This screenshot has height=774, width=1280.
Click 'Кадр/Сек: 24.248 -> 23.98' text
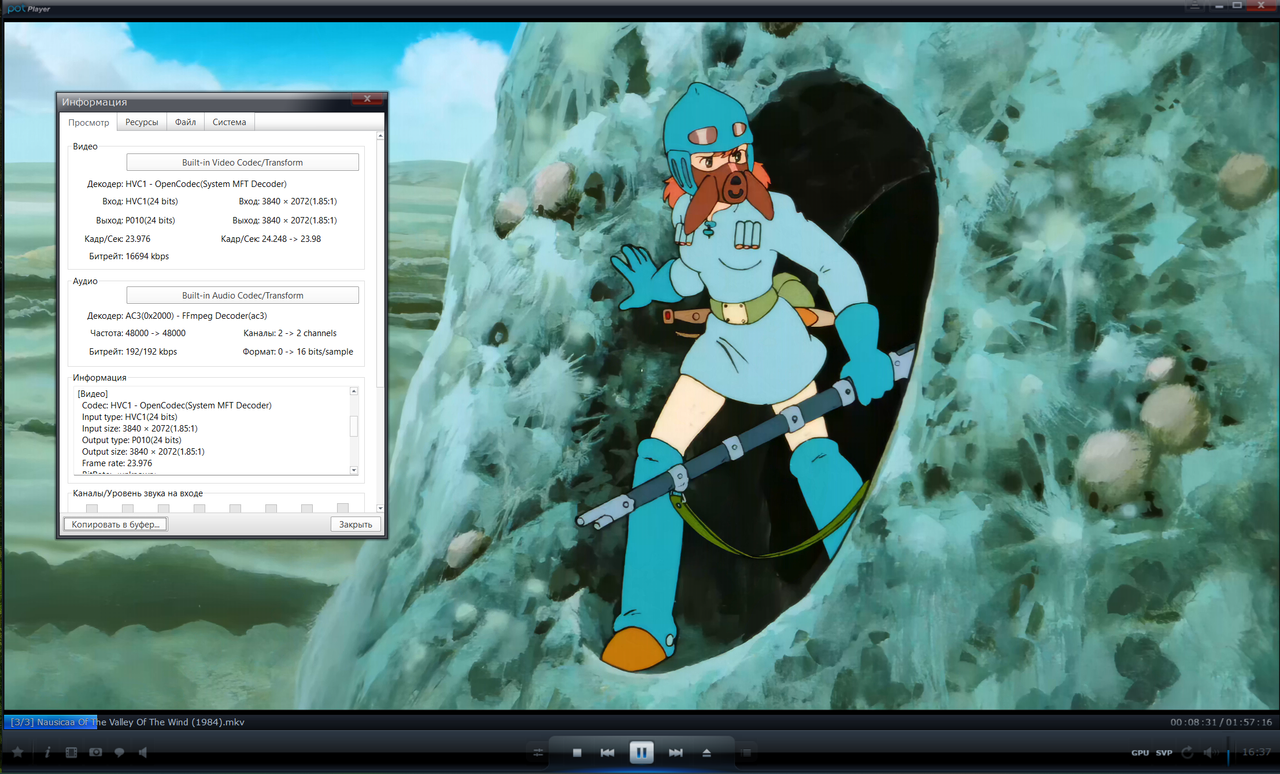point(271,238)
